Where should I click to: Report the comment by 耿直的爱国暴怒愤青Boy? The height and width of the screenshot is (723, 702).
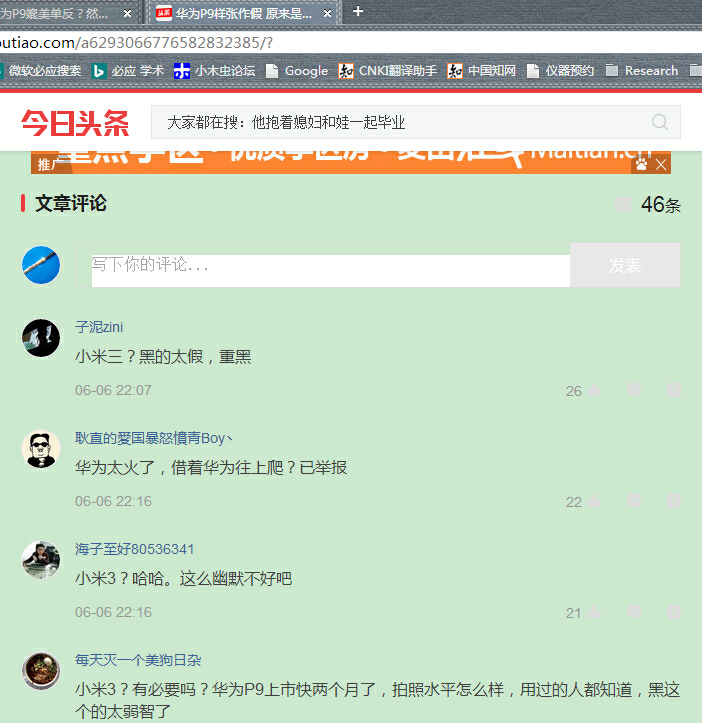tap(674, 501)
